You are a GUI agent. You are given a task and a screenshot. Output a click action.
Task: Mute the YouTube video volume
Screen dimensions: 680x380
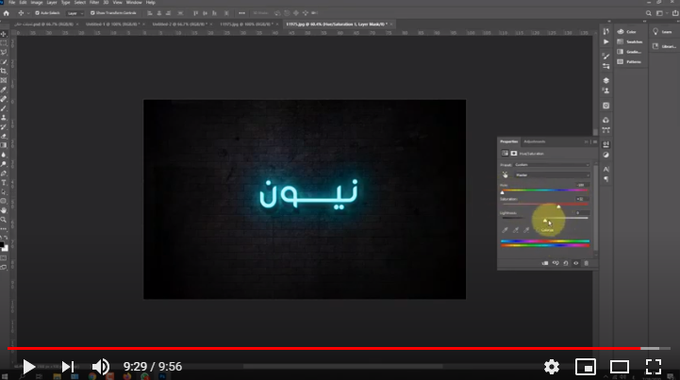tap(101, 367)
